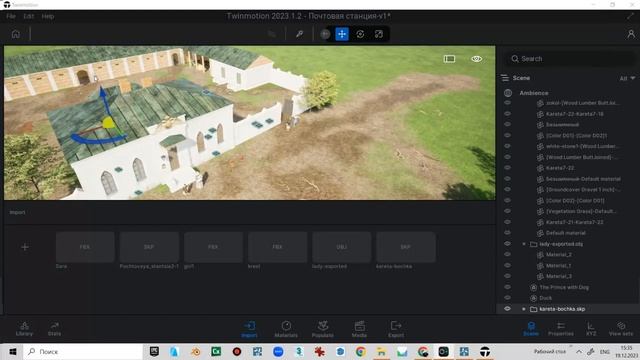The height and width of the screenshot is (360, 640).
Task: Show the Scene graph tab
Action: 531,329
